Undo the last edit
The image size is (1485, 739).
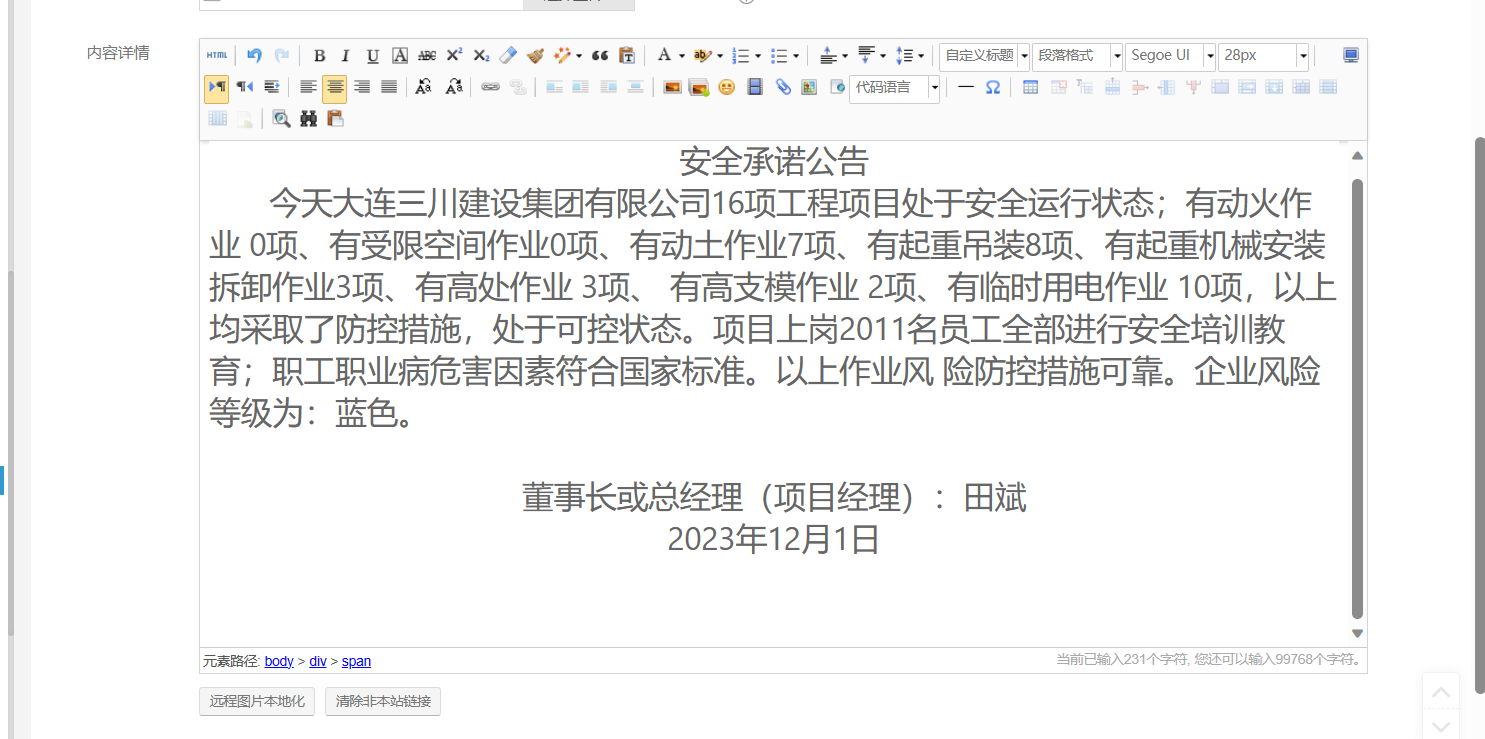click(254, 56)
